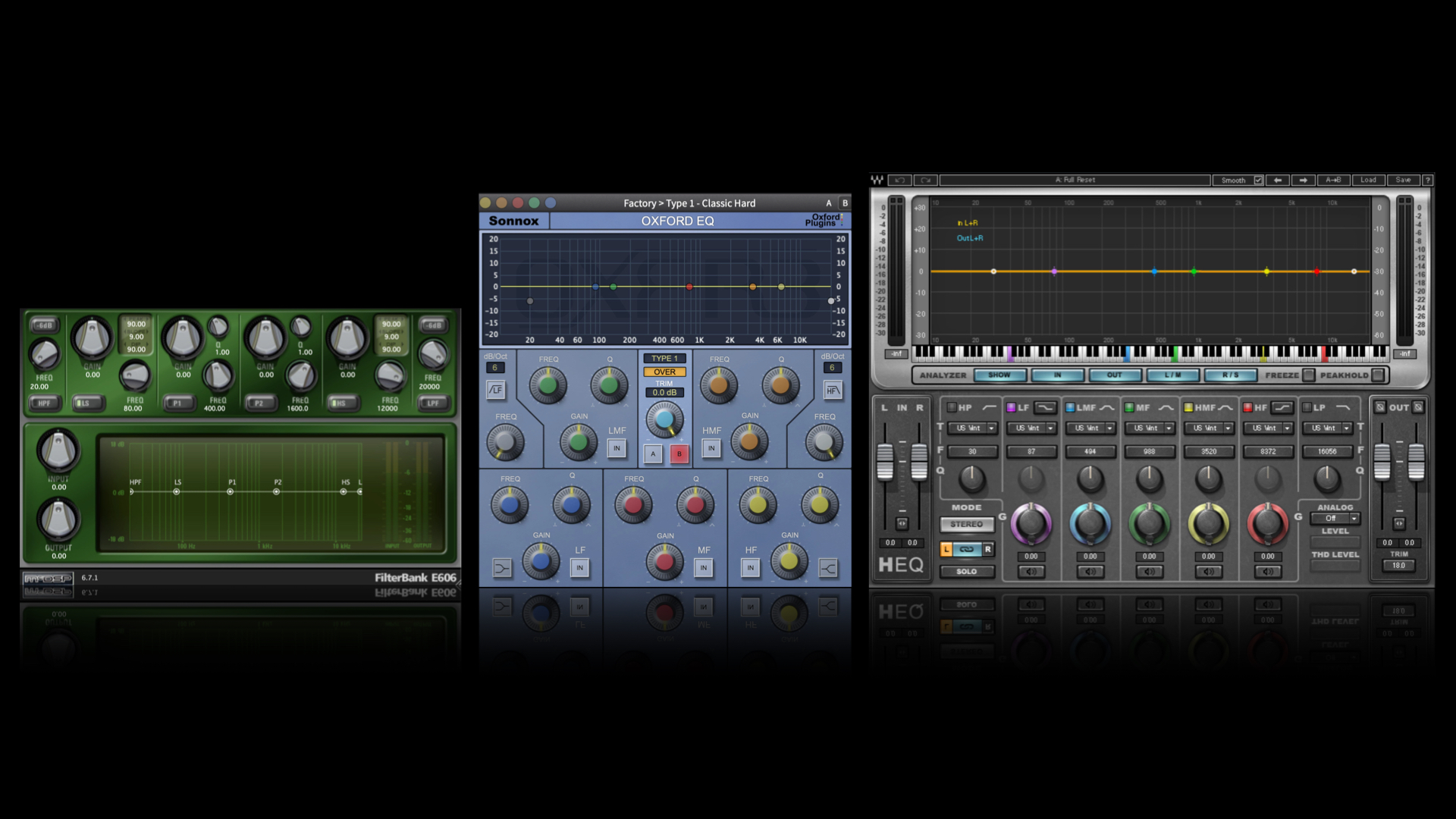
Task: Open the HEQ HMF band type dropdown
Action: (1209, 428)
